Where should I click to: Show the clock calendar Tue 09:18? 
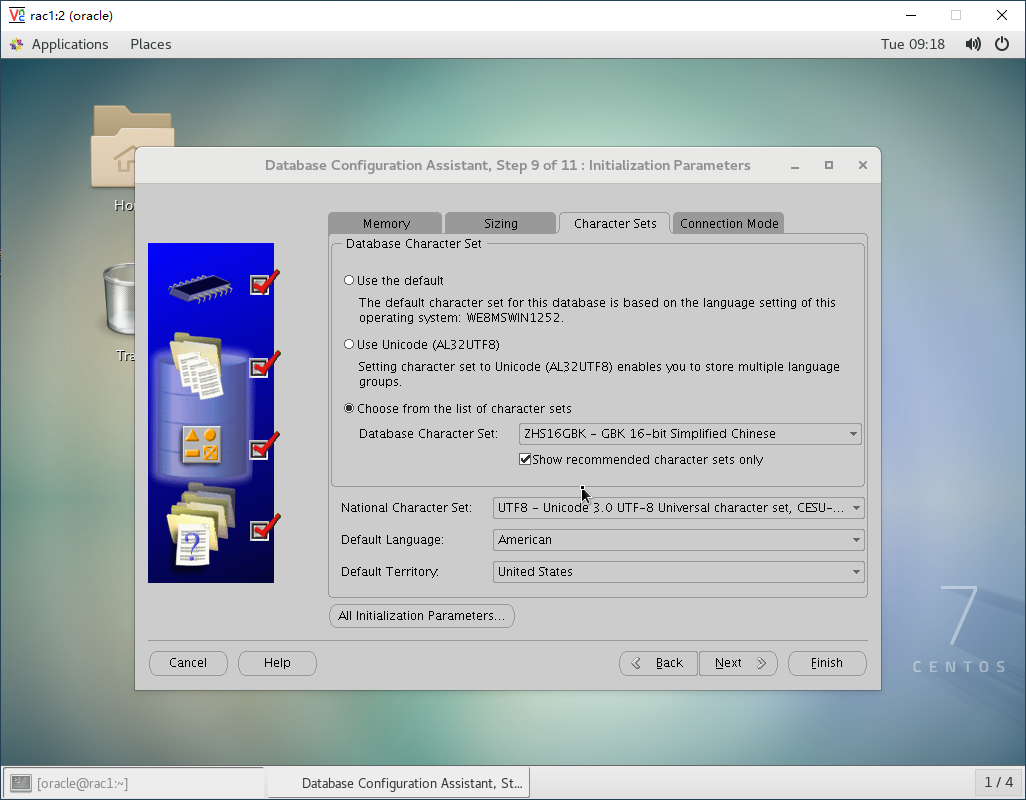(912, 44)
